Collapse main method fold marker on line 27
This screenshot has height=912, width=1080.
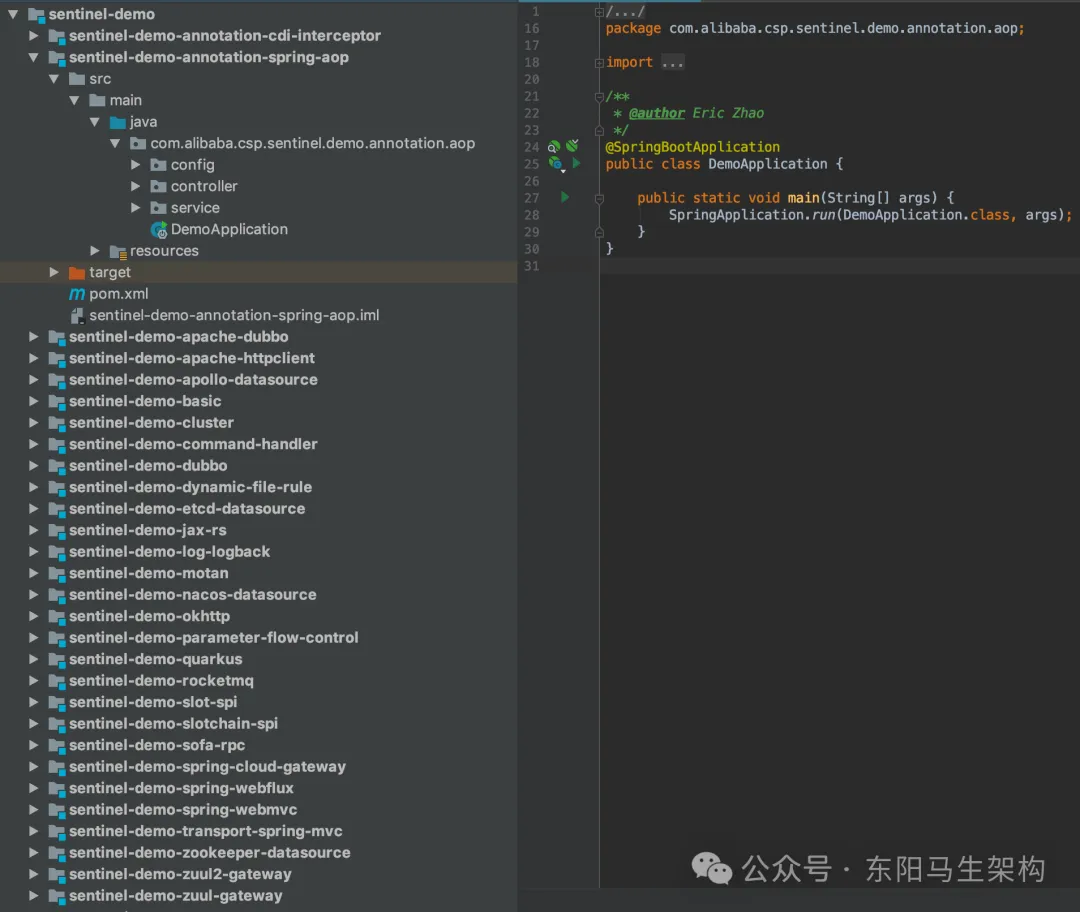click(599, 198)
